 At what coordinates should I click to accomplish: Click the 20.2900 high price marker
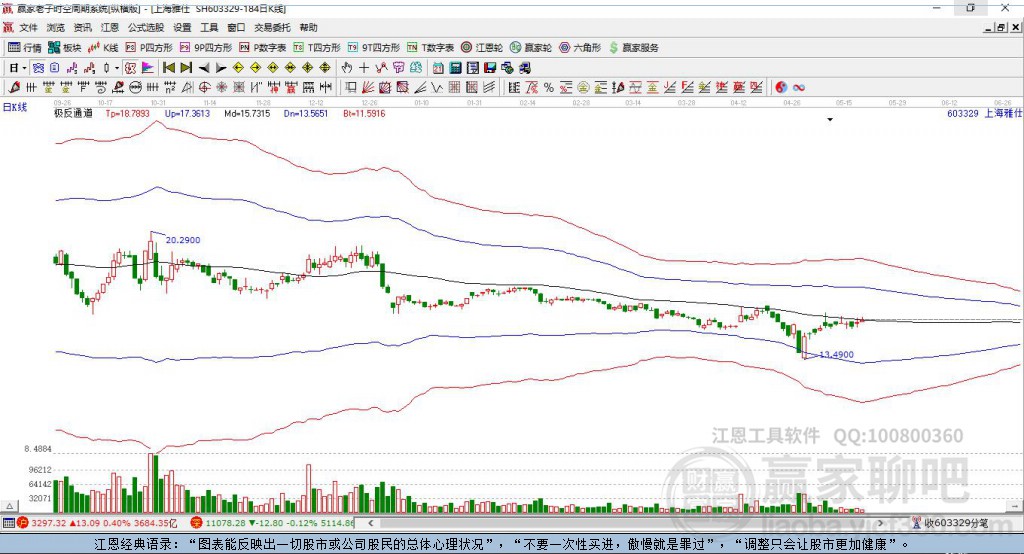point(183,240)
